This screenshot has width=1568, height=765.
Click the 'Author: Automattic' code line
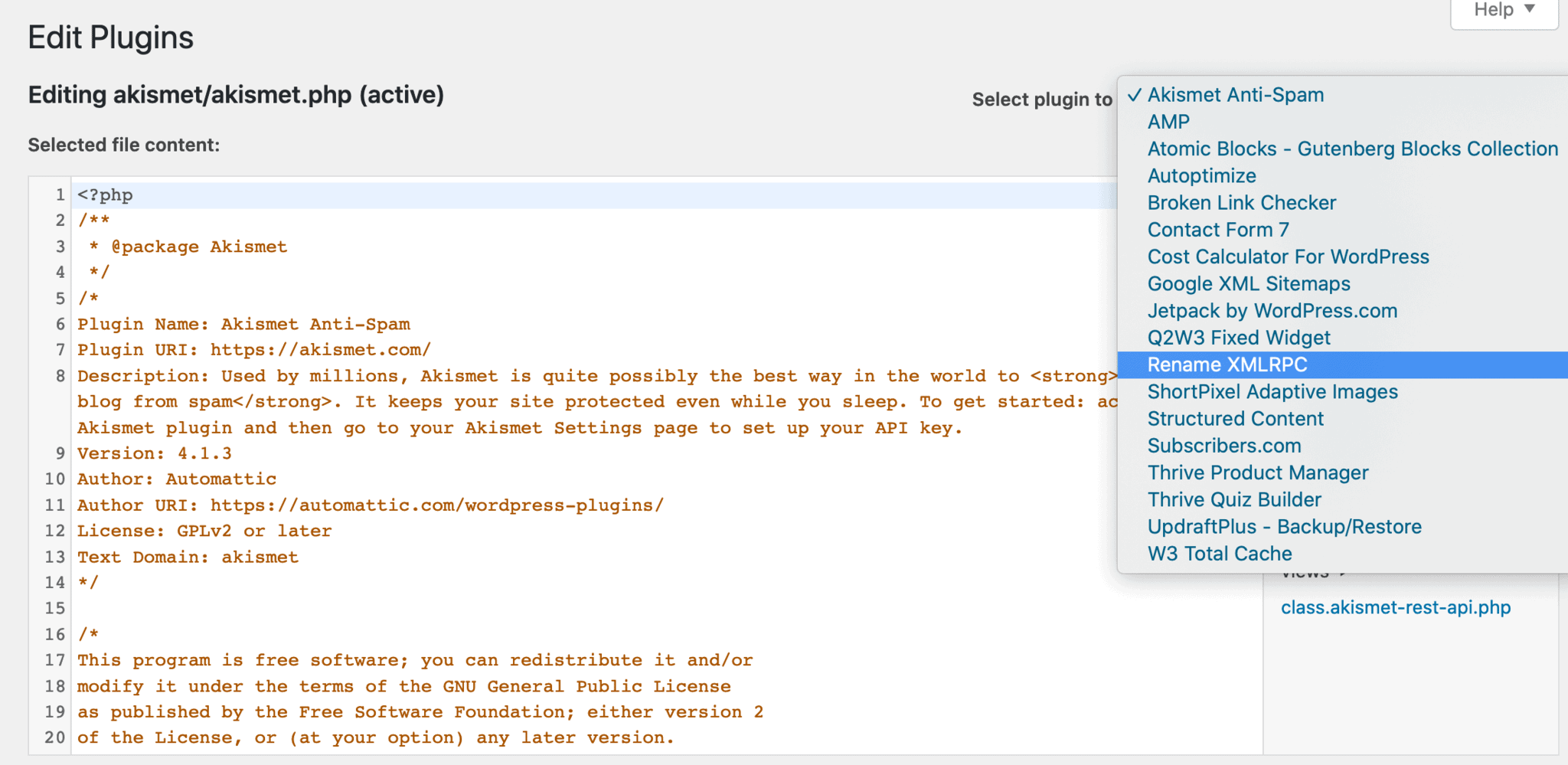177,479
